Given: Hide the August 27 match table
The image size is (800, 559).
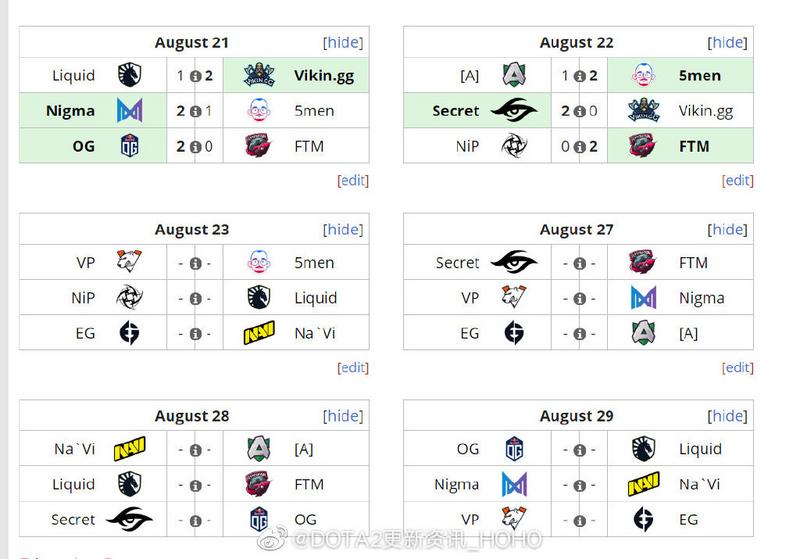Looking at the screenshot, I should 728,230.
